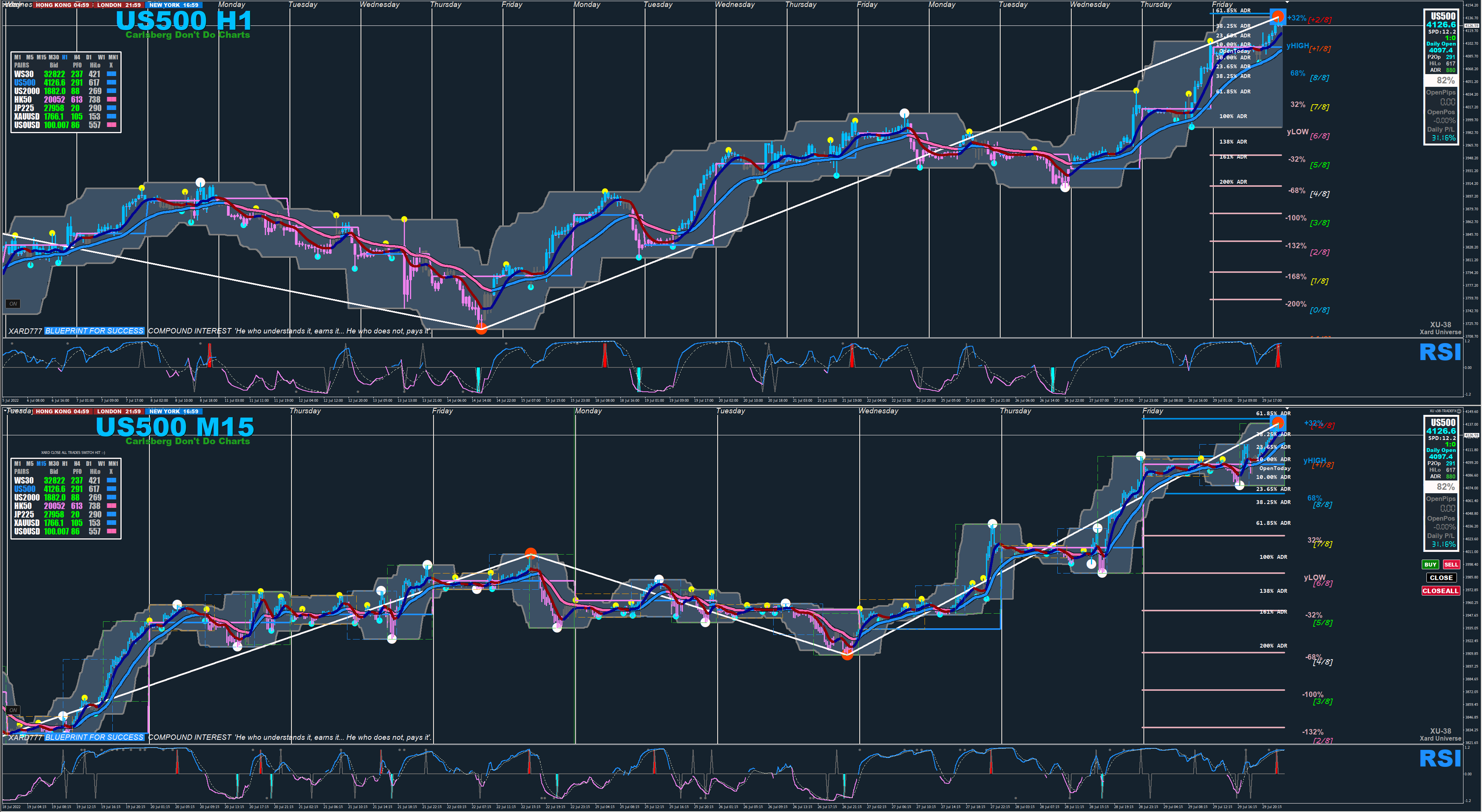Screen dimensions: 1482x812
Task: Expand the triangle menu at M15 chart corner
Action: (5, 410)
